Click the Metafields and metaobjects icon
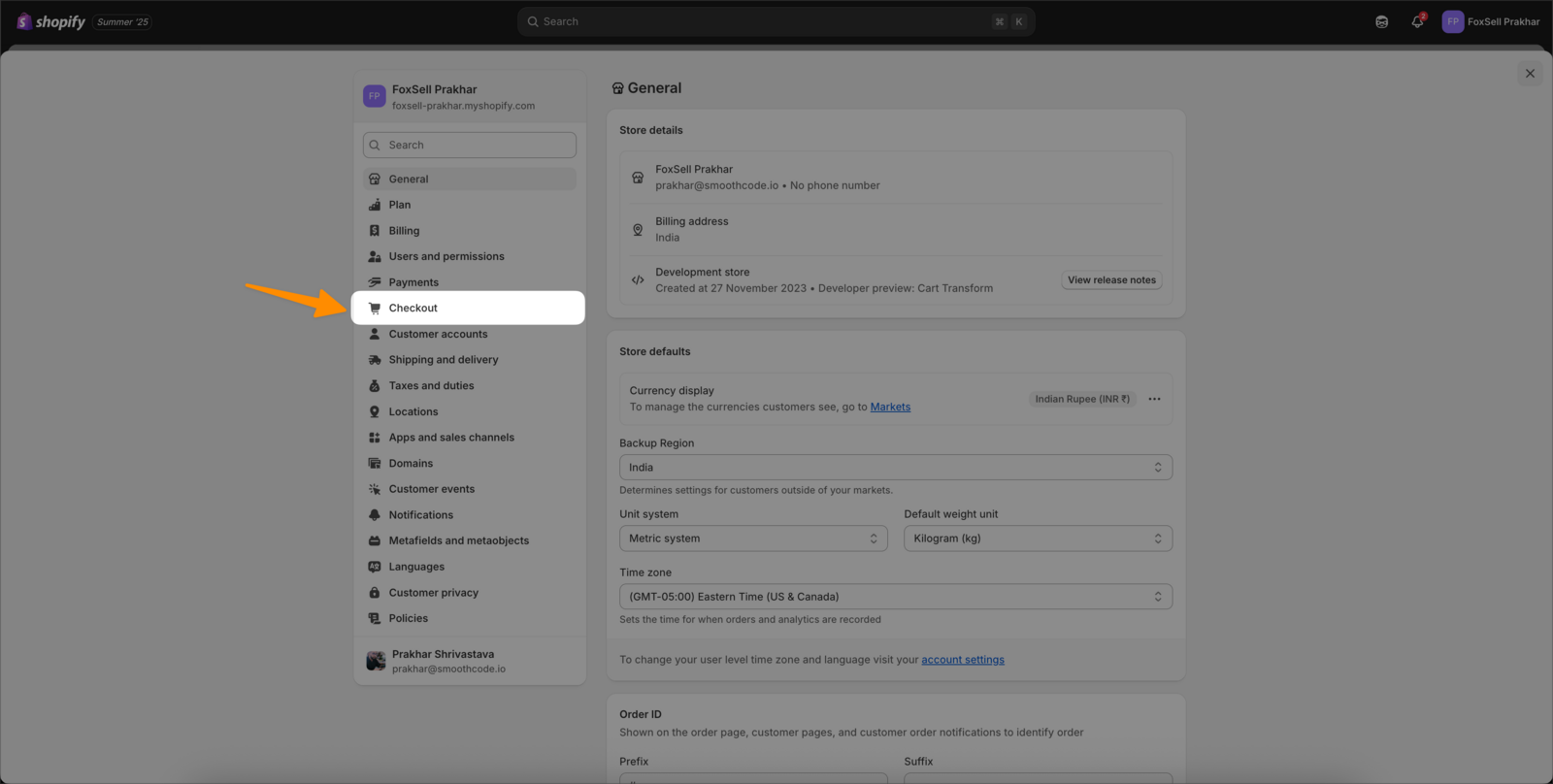Screen dimensions: 1553x784 pyautogui.click(x=375, y=541)
